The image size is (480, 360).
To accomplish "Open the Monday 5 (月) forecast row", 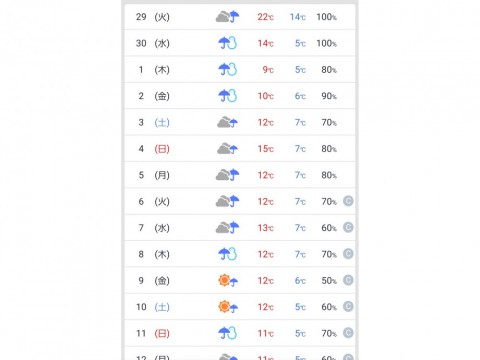I will [240, 175].
